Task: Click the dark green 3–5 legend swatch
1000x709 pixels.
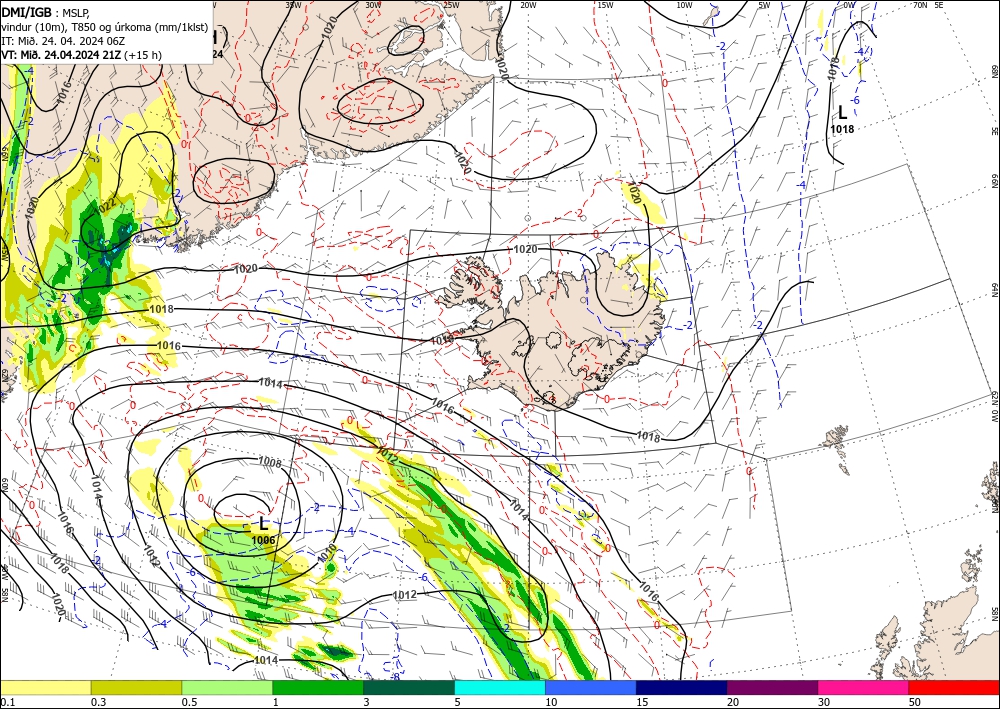Action: (x=409, y=687)
